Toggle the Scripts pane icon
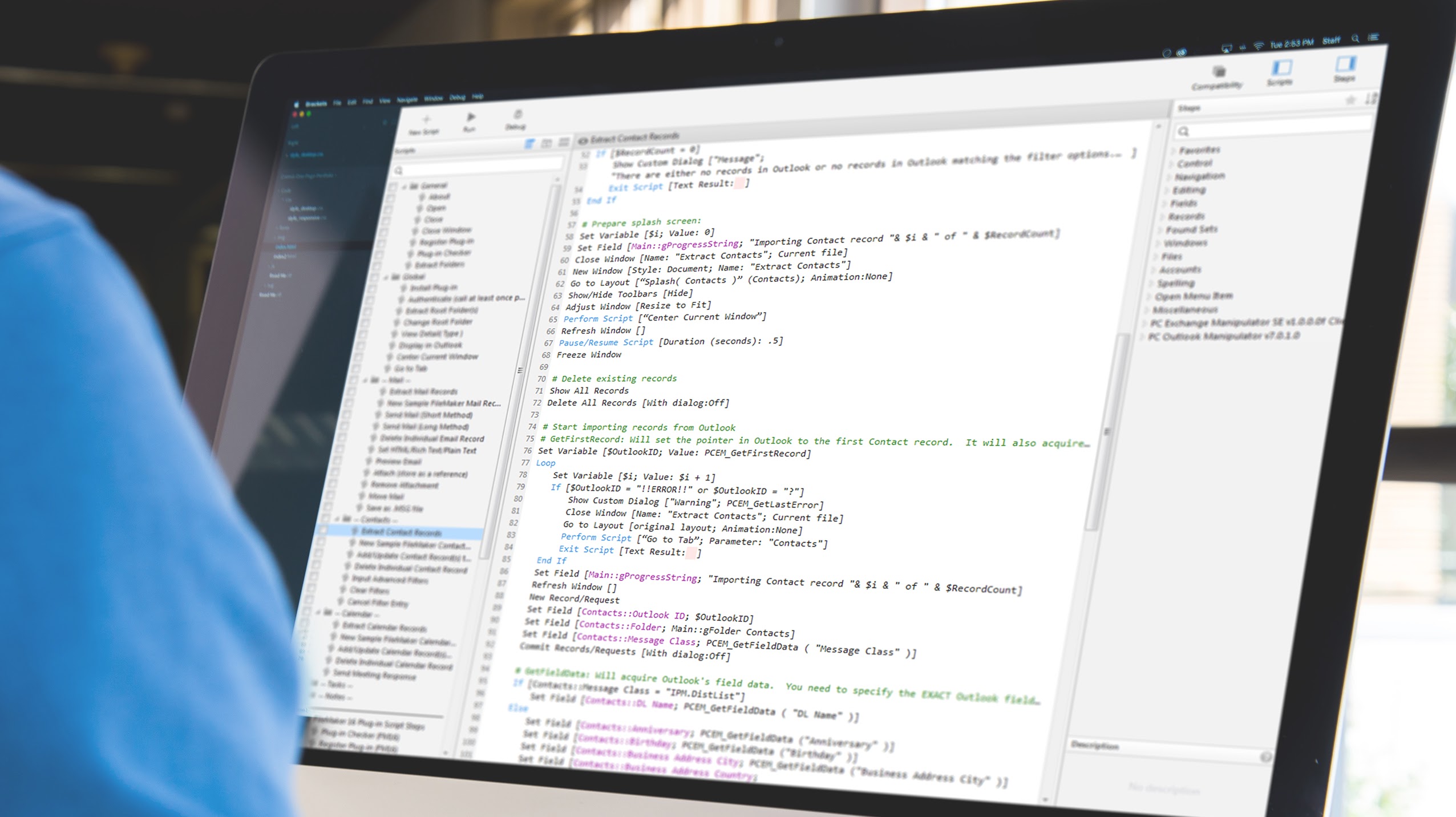The image size is (1456, 817). [x=1281, y=68]
